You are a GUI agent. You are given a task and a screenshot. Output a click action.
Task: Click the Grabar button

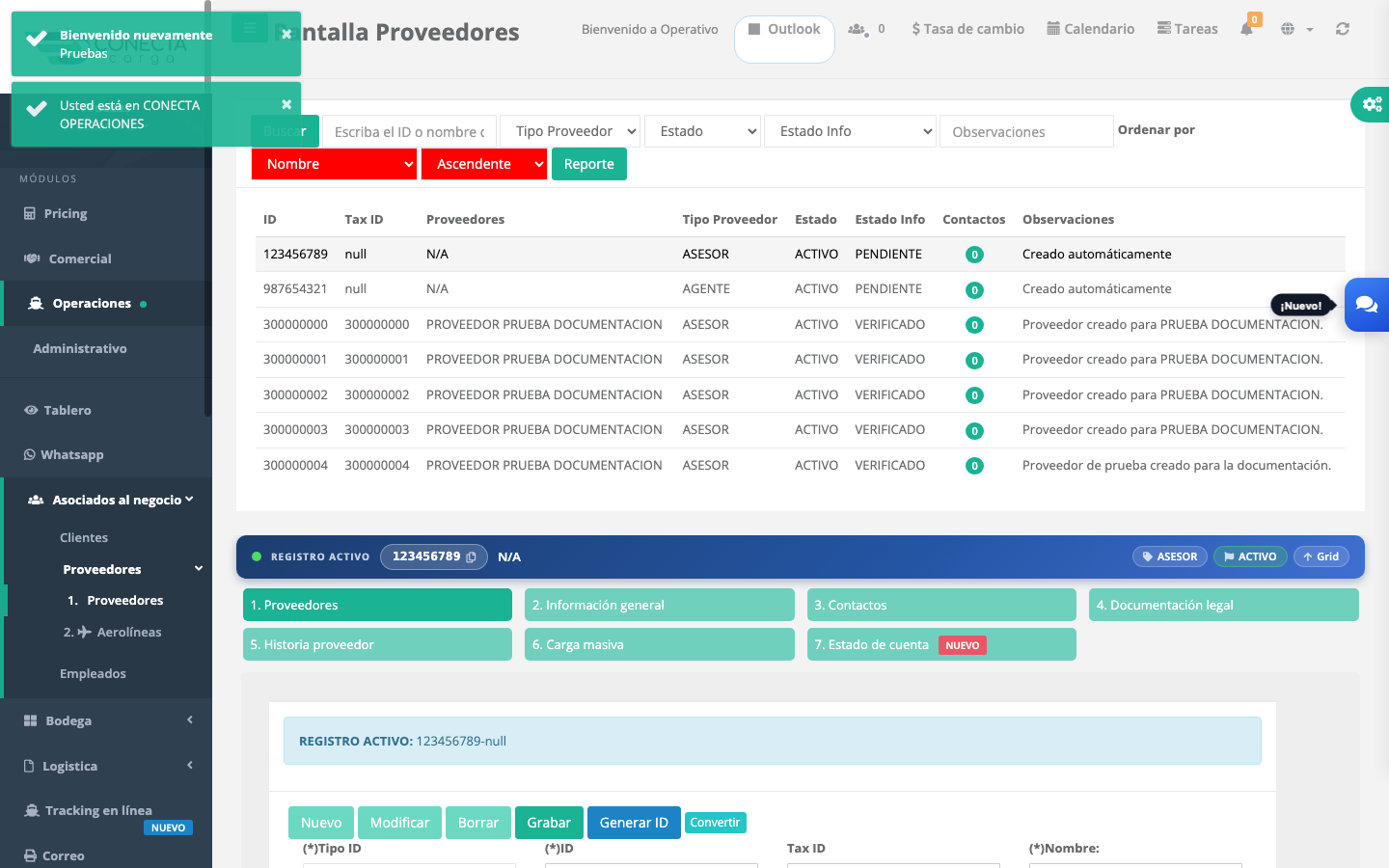[549, 823]
